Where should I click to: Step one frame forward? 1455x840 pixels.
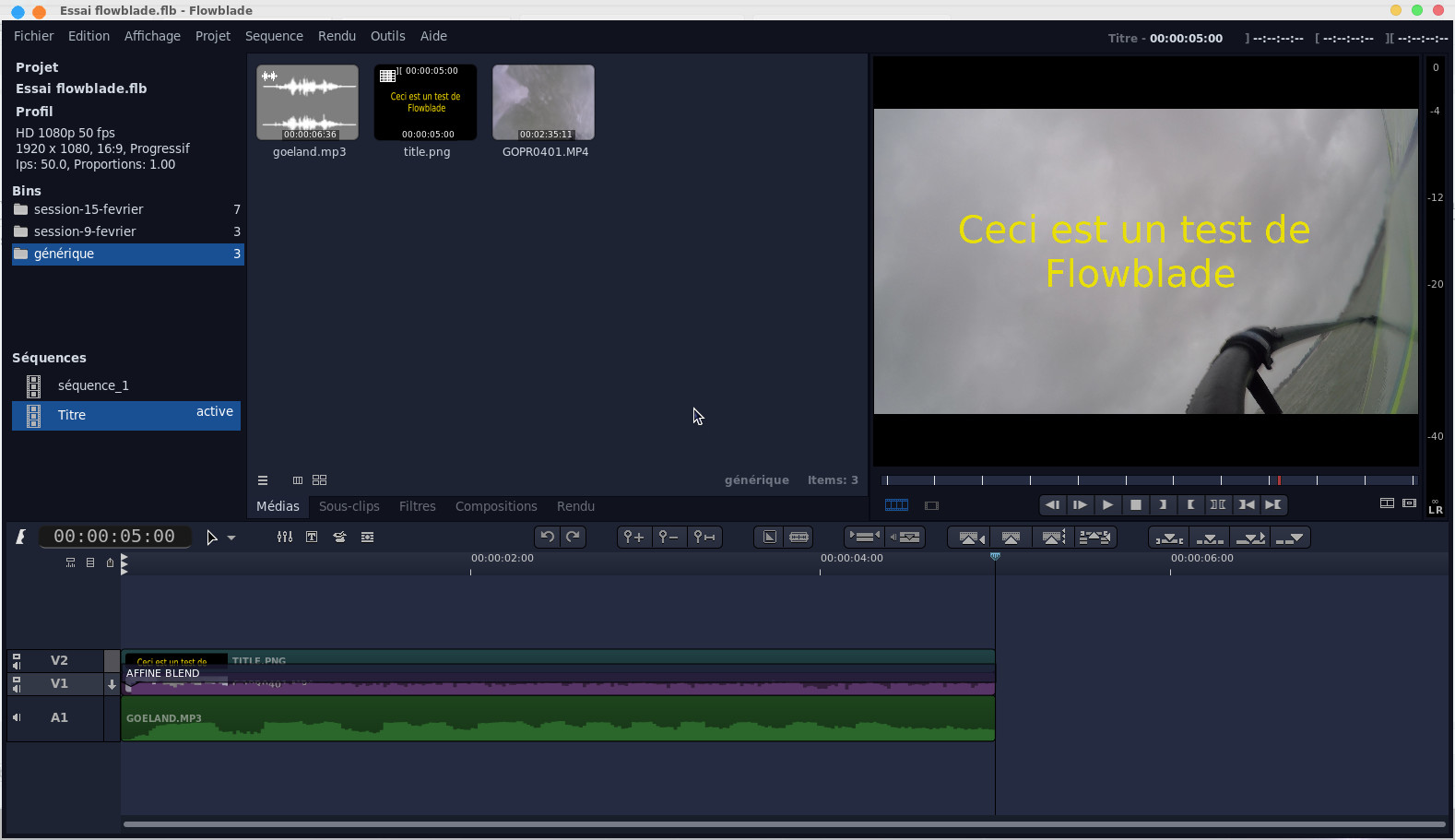(x=1080, y=504)
